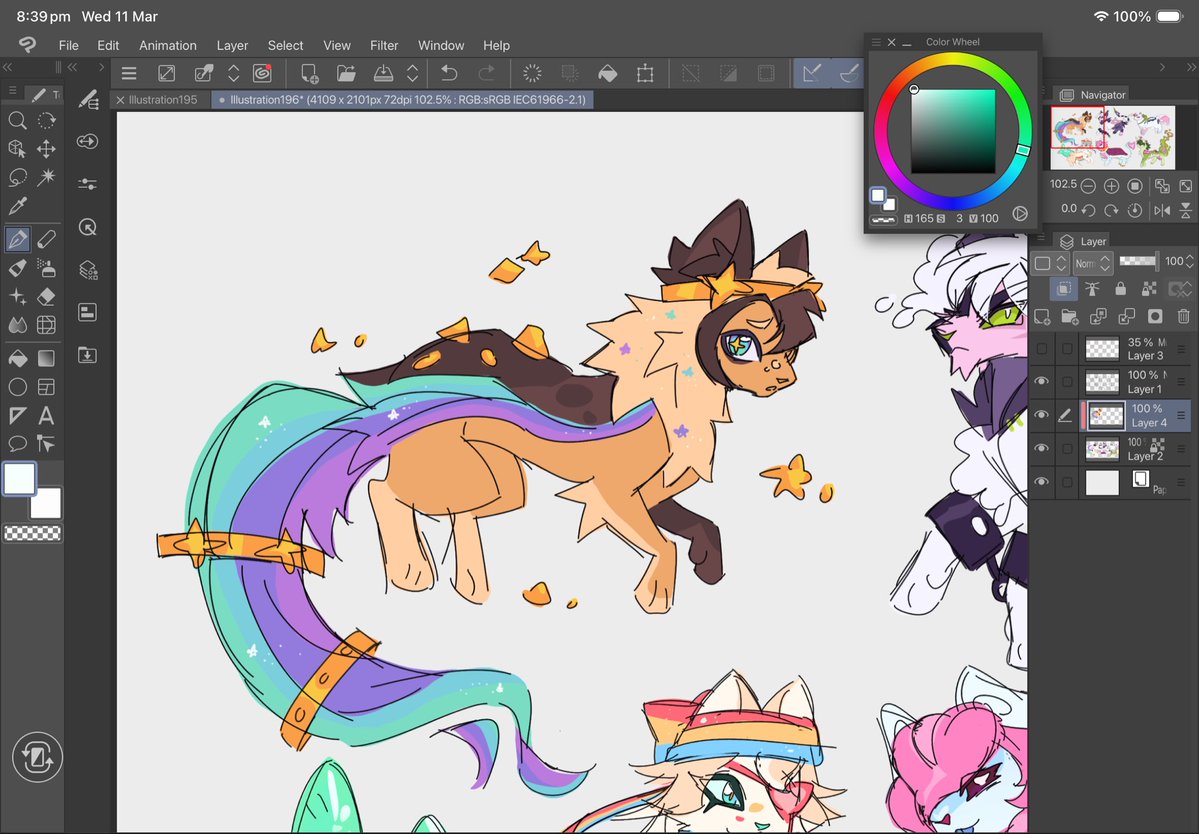Image resolution: width=1199 pixels, height=834 pixels.
Task: Choose the Text tool
Action: coord(47,415)
